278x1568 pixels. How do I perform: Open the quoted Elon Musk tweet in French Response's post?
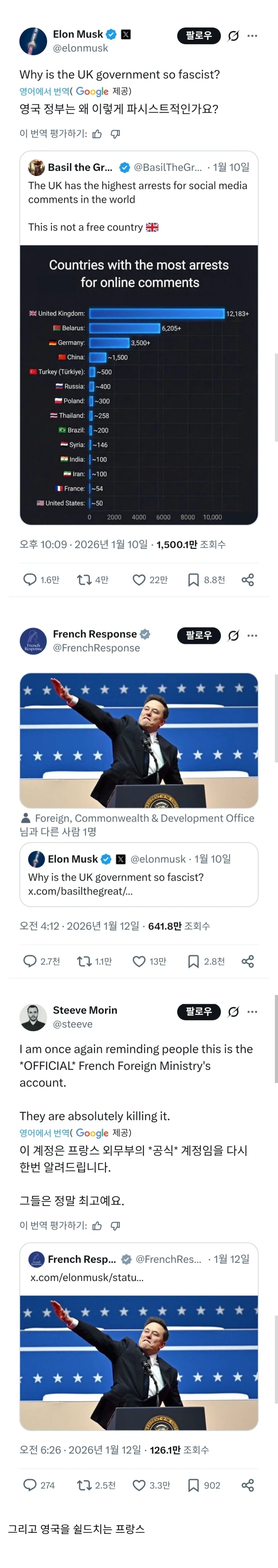coord(139,874)
